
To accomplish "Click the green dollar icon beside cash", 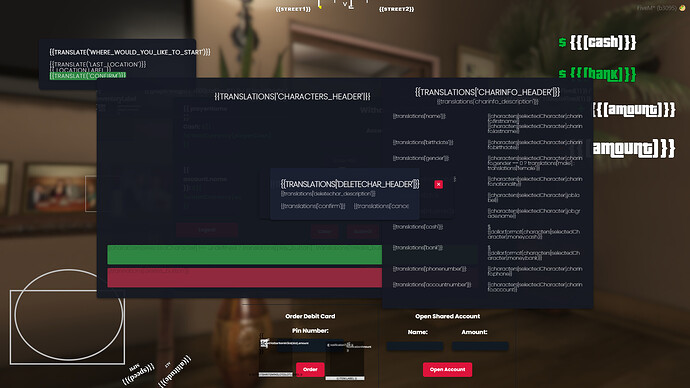I will point(562,42).
